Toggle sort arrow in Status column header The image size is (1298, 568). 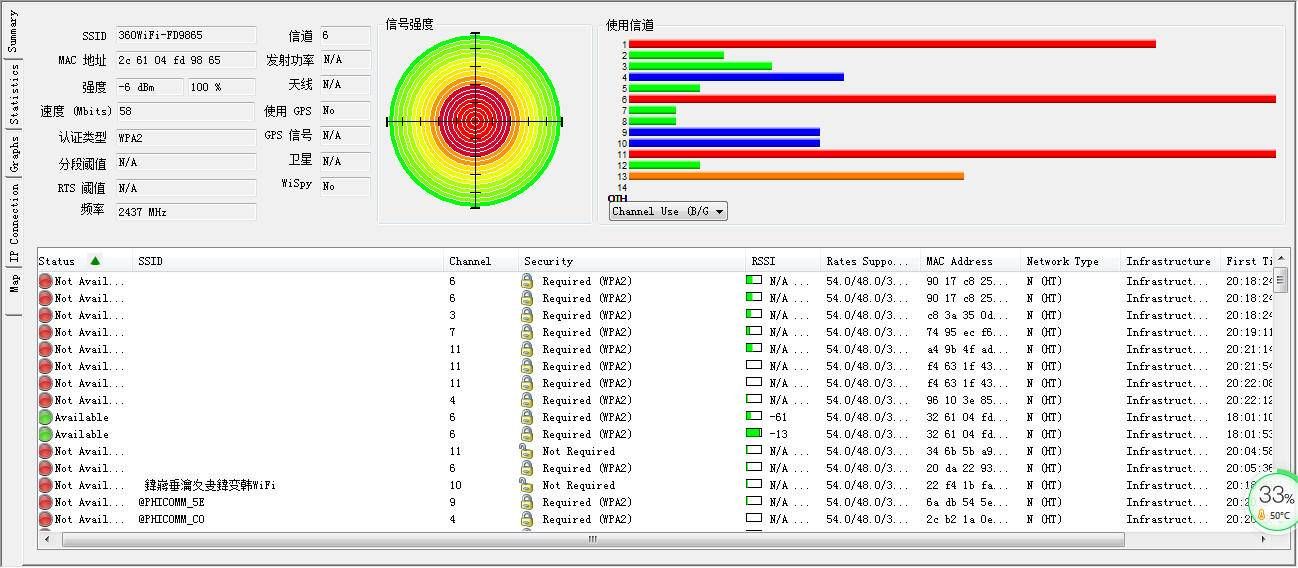click(x=95, y=261)
